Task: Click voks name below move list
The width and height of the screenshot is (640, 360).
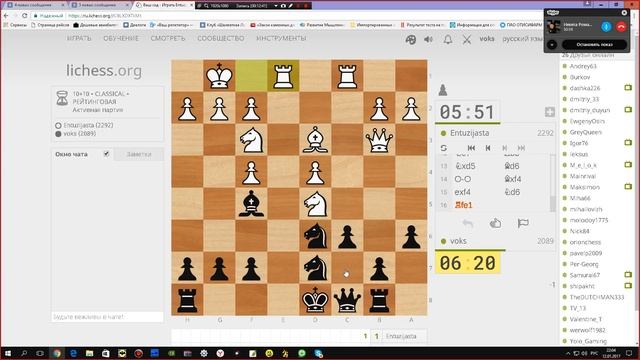Action: click(458, 241)
